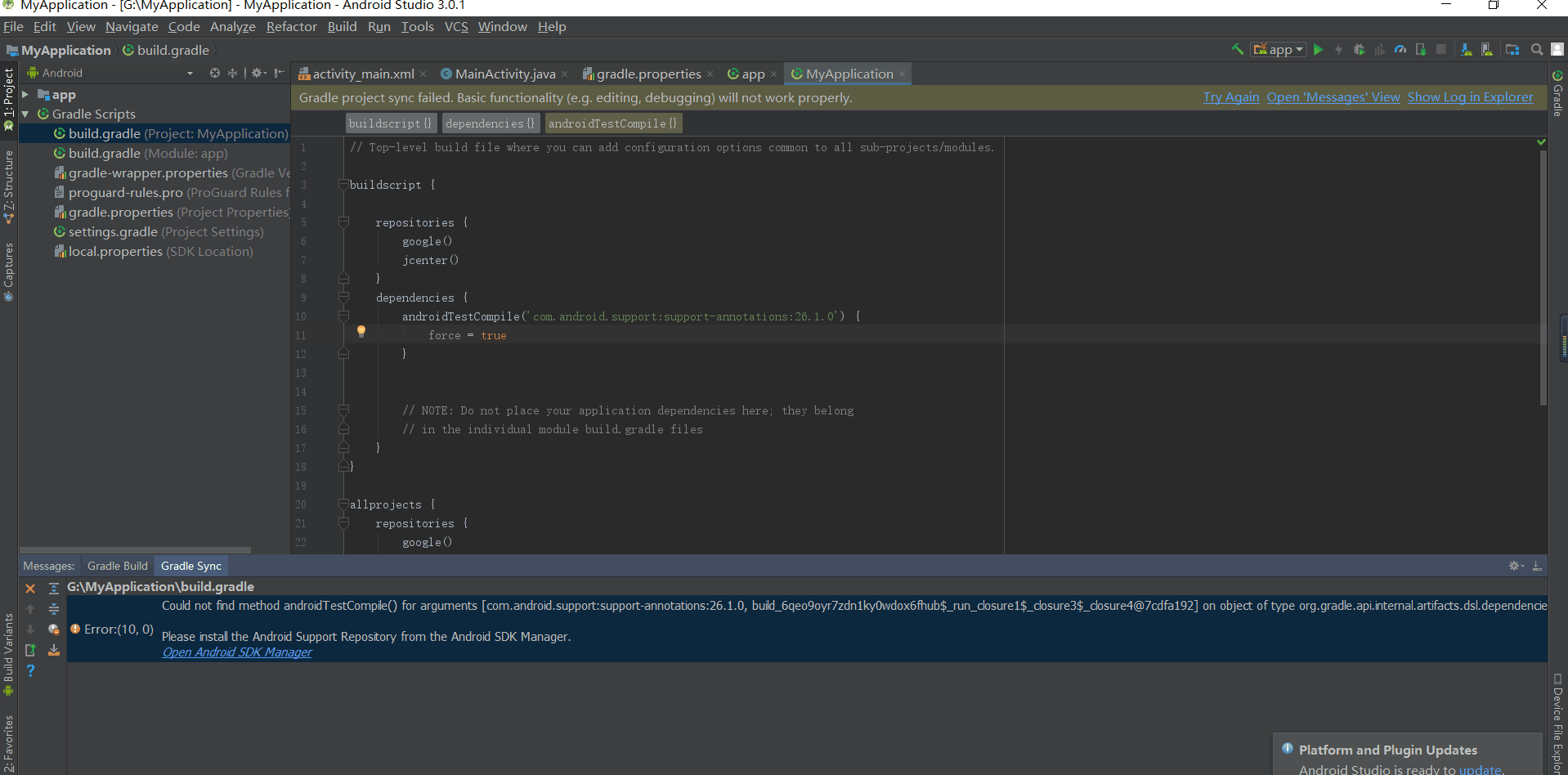Fold the androidTestCompile block at line 10
Screen dimensions: 1568x775
(x=343, y=316)
